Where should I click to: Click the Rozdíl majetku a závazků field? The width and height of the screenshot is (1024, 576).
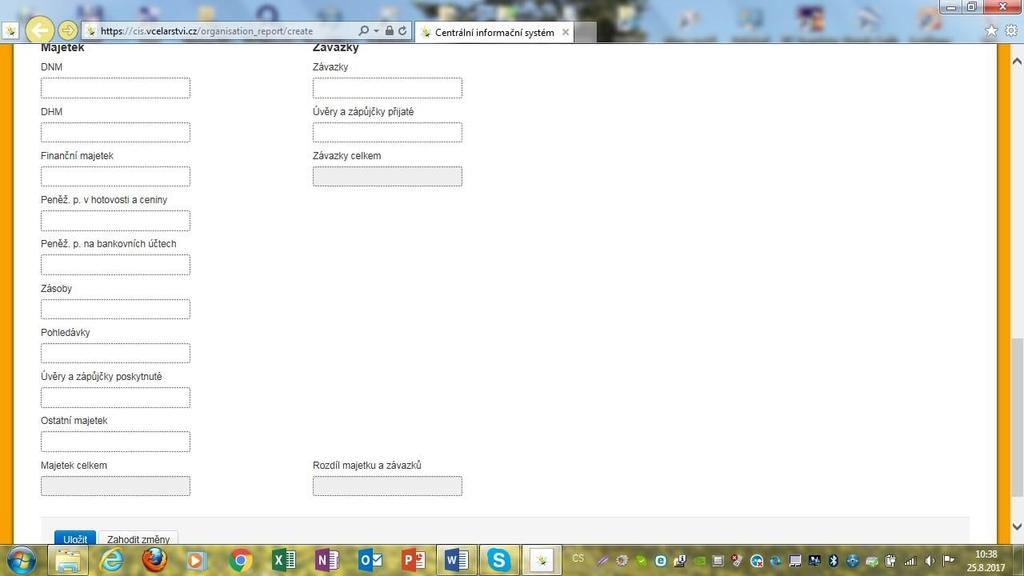tap(387, 486)
